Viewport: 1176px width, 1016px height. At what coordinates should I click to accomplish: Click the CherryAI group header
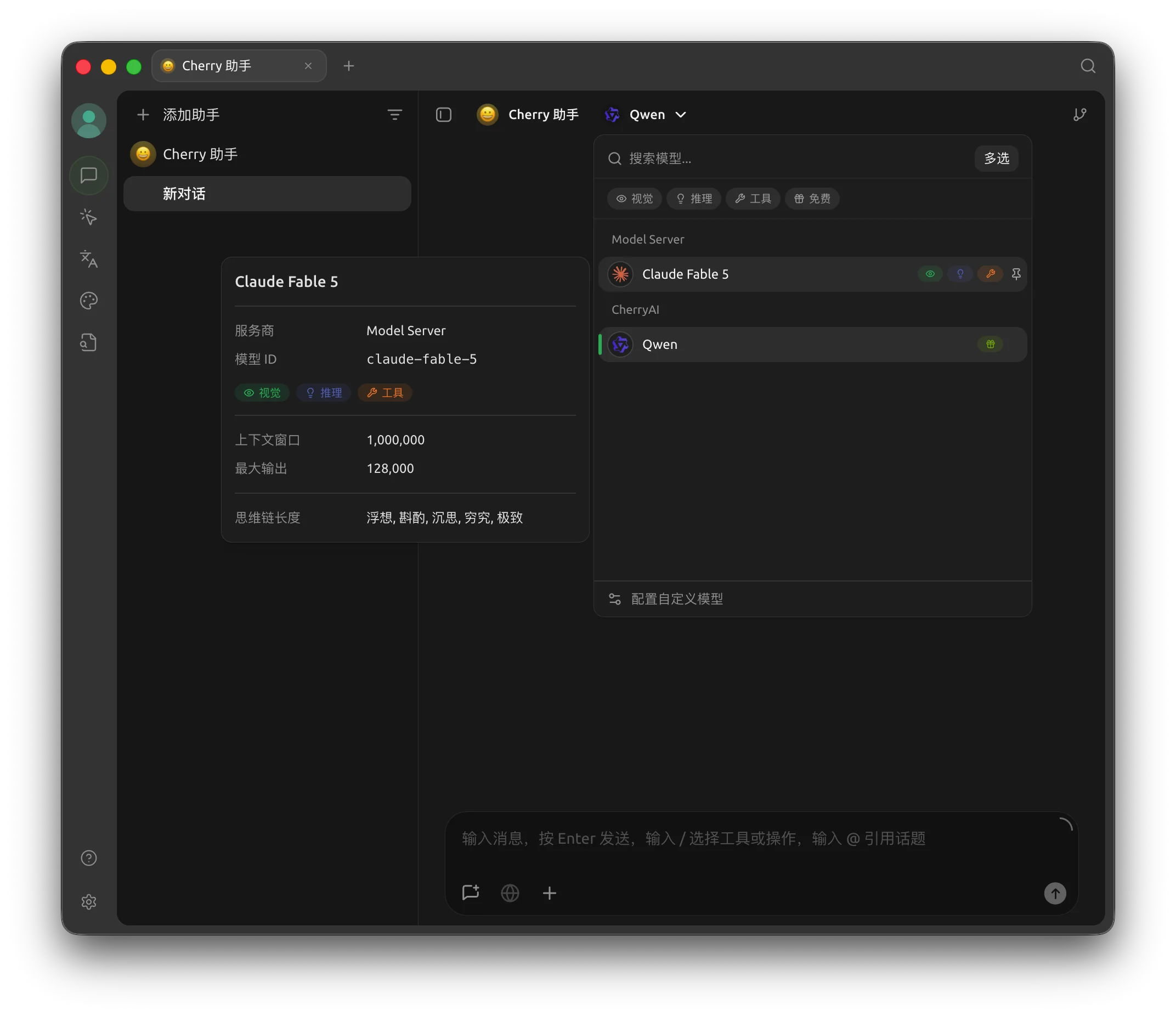[635, 310]
